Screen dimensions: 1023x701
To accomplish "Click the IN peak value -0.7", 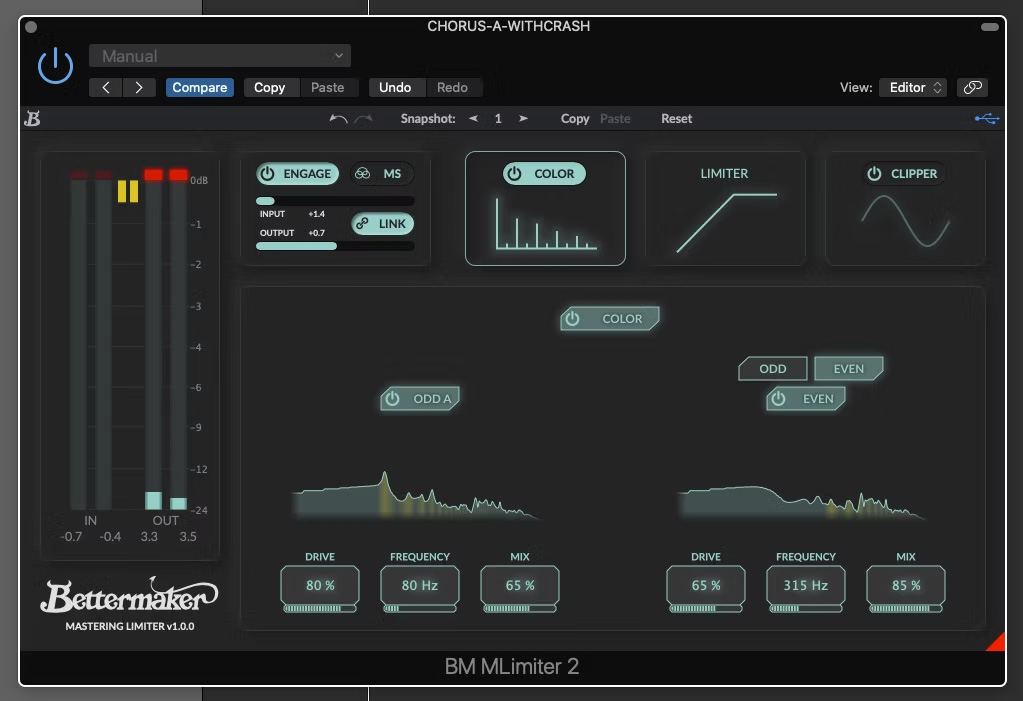I will pos(71,537).
